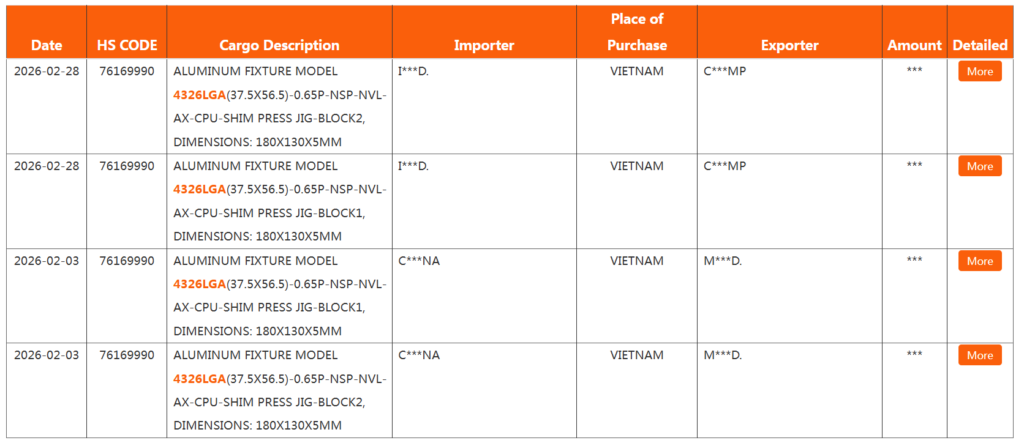This screenshot has height=443, width=1024.
Task: Click the Cargo Description header
Action: [x=279, y=45]
